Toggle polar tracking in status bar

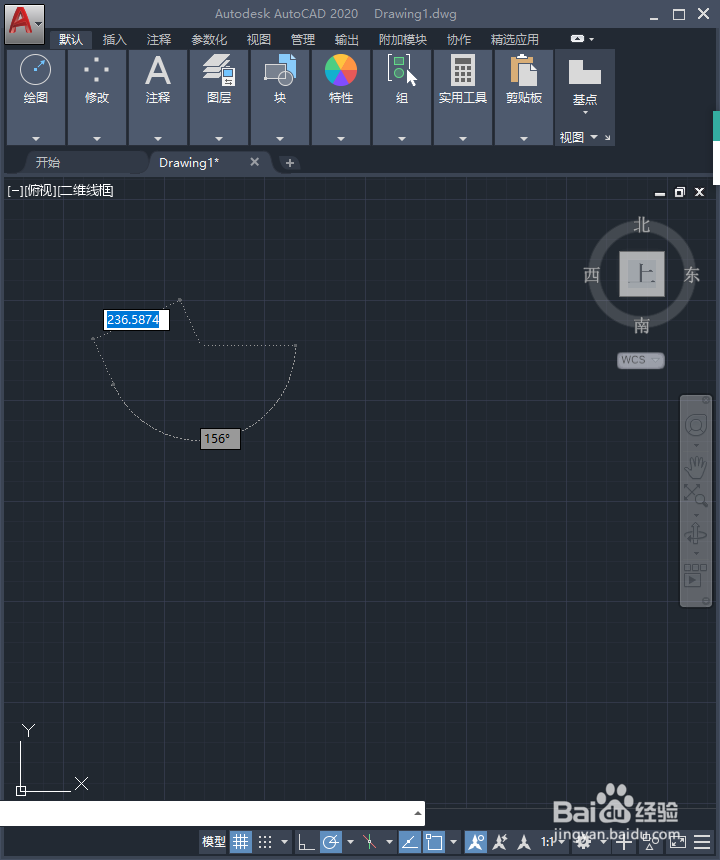pyautogui.click(x=331, y=841)
